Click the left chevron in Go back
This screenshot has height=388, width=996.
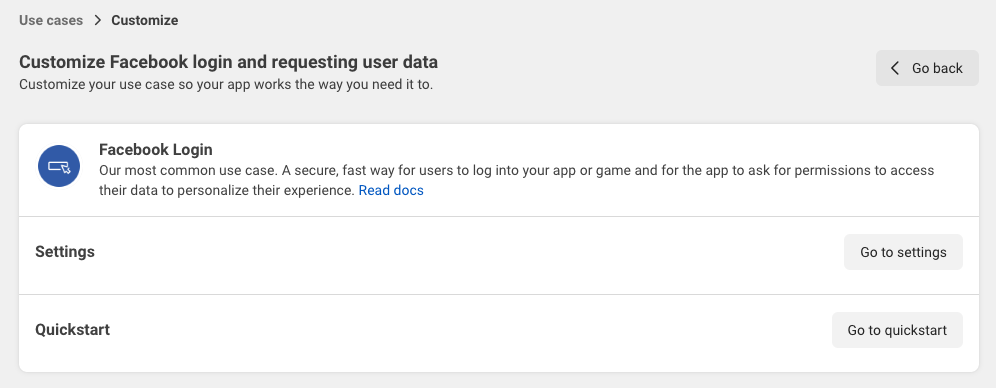click(x=895, y=68)
